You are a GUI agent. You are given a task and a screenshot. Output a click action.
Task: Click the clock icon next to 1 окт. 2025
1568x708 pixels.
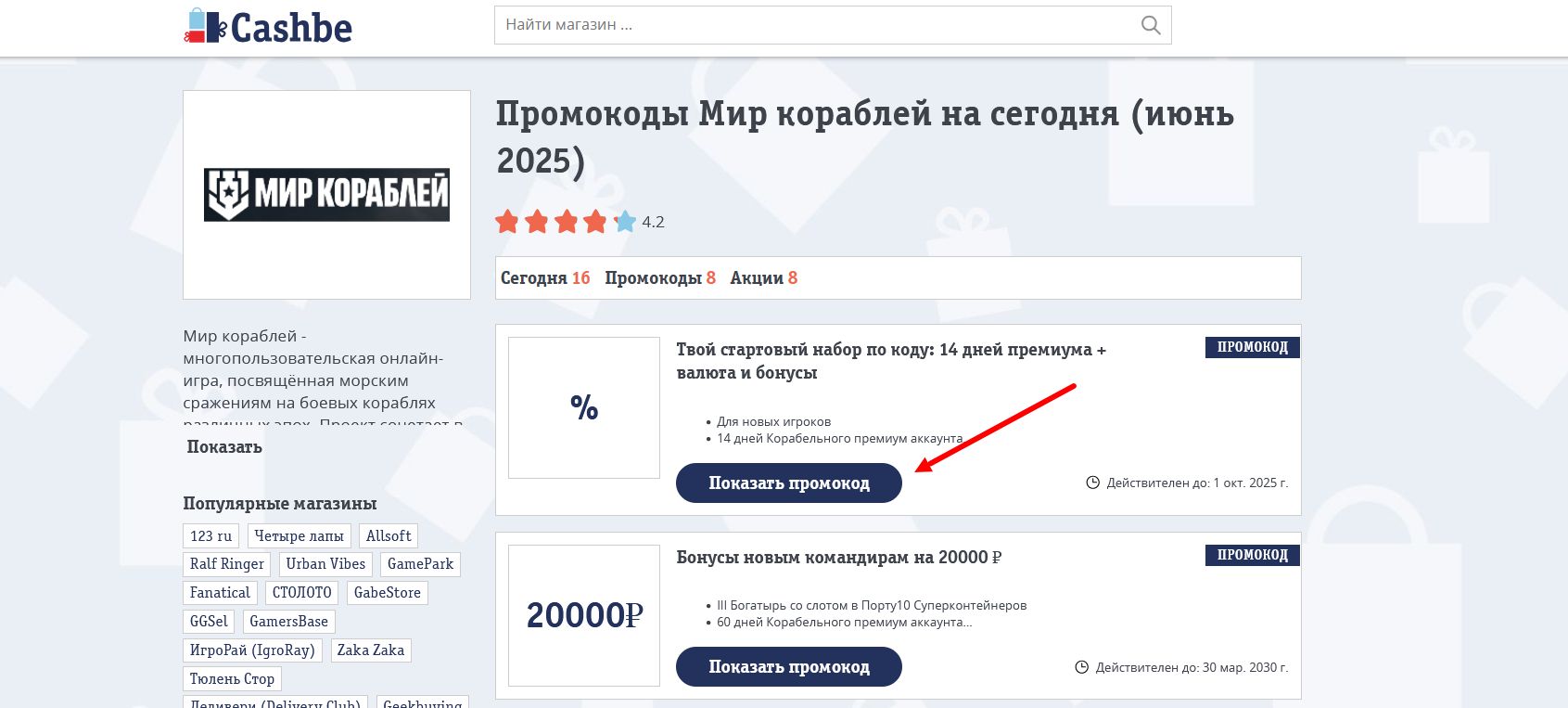1092,483
